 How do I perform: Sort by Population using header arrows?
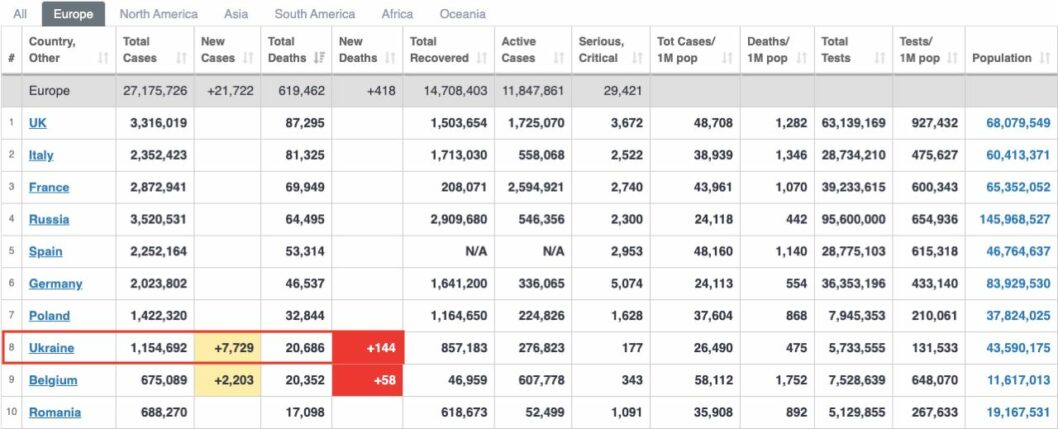1045,58
